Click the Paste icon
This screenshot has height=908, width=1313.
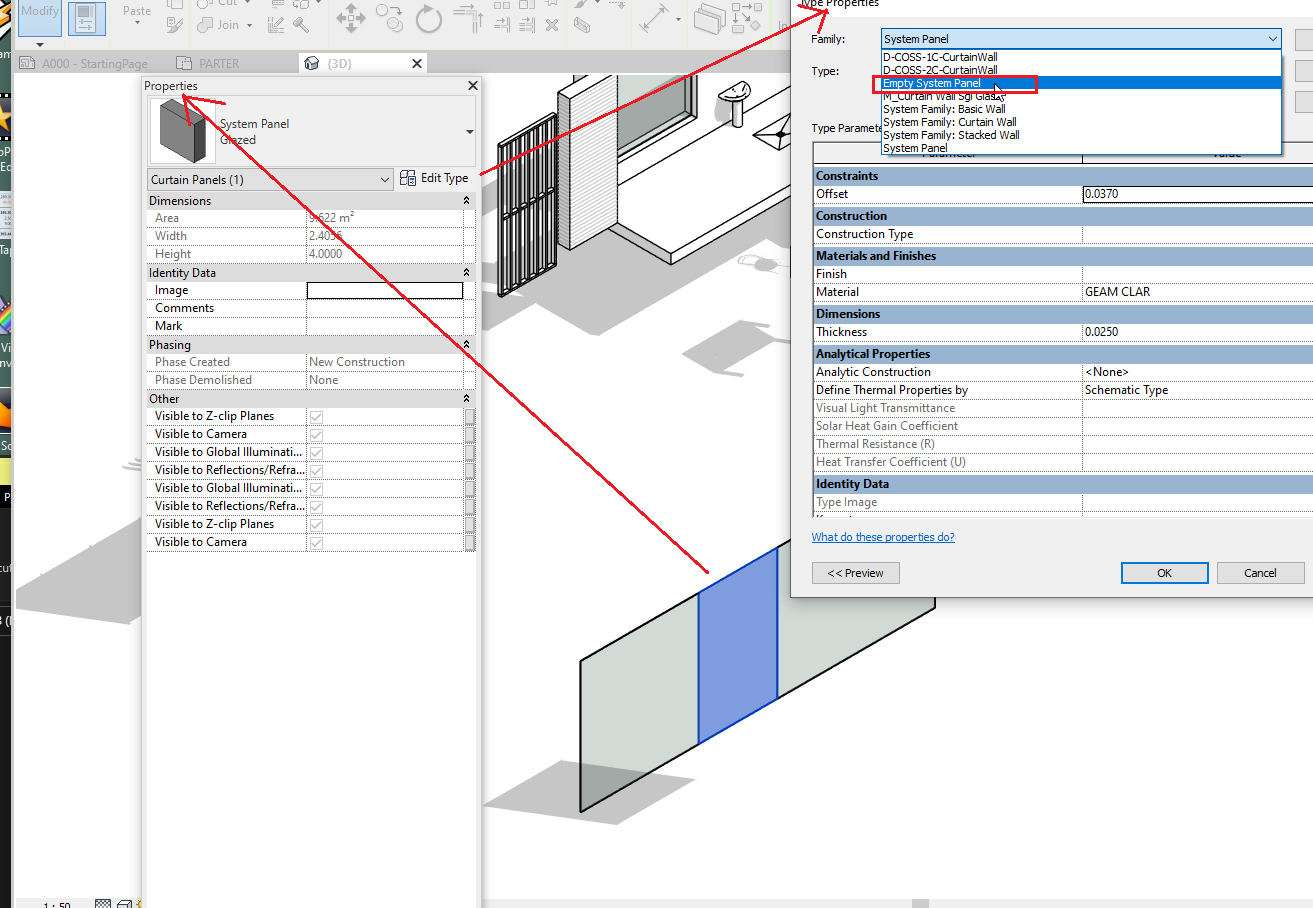135,11
